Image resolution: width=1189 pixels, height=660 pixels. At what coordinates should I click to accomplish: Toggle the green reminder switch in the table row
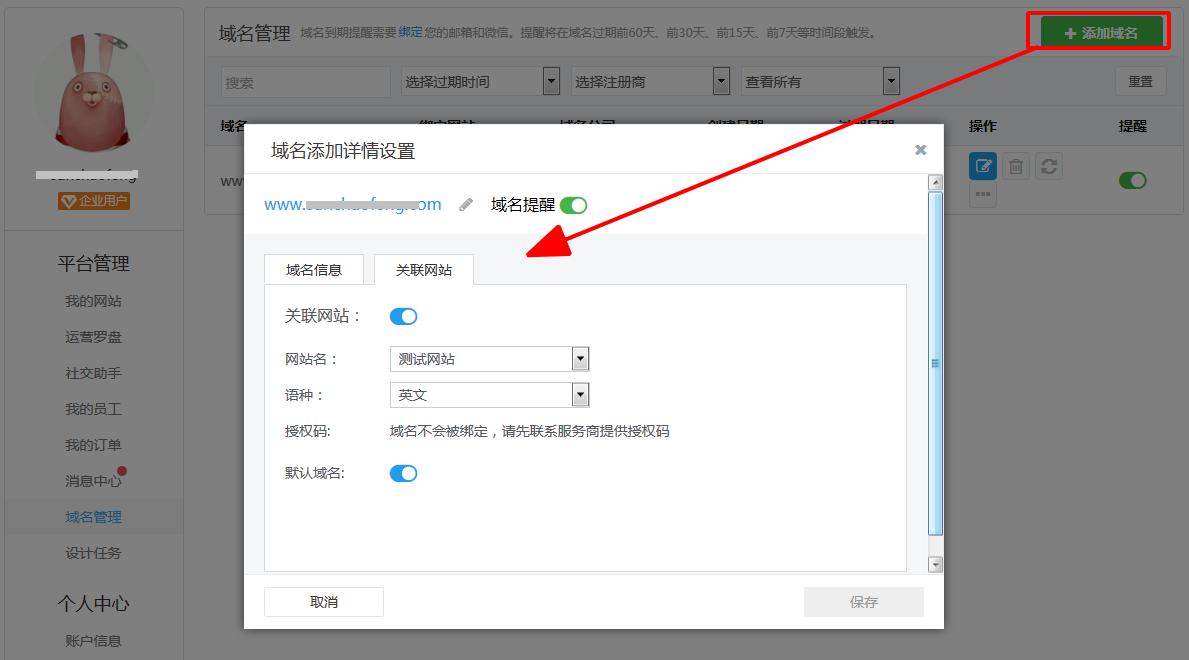1131,180
